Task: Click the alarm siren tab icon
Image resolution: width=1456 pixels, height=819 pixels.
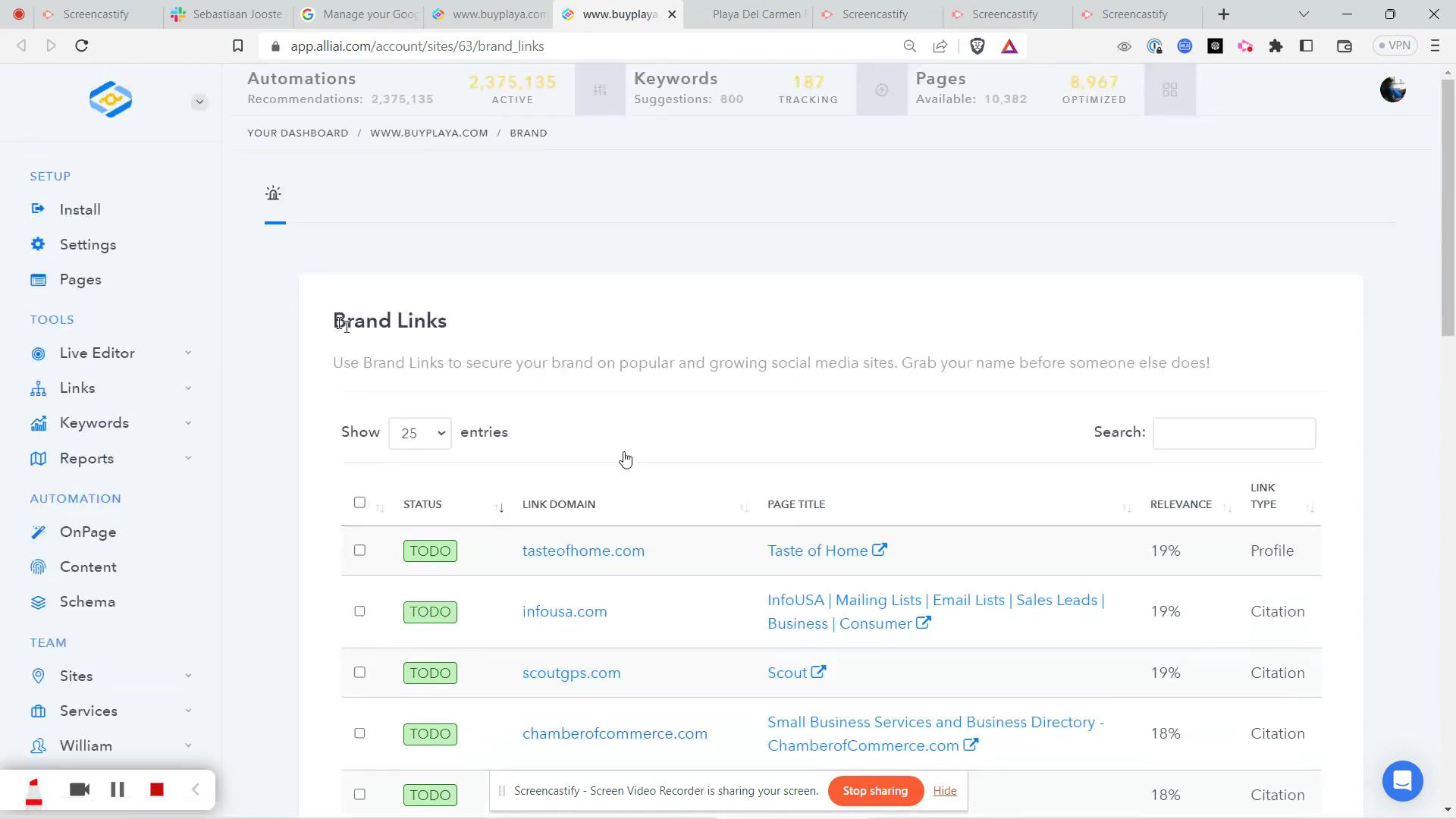Action: pyautogui.click(x=274, y=194)
